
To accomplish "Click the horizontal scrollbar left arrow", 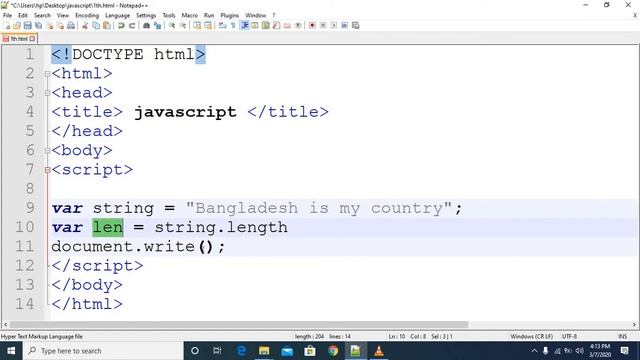I will click(x=5, y=325).
